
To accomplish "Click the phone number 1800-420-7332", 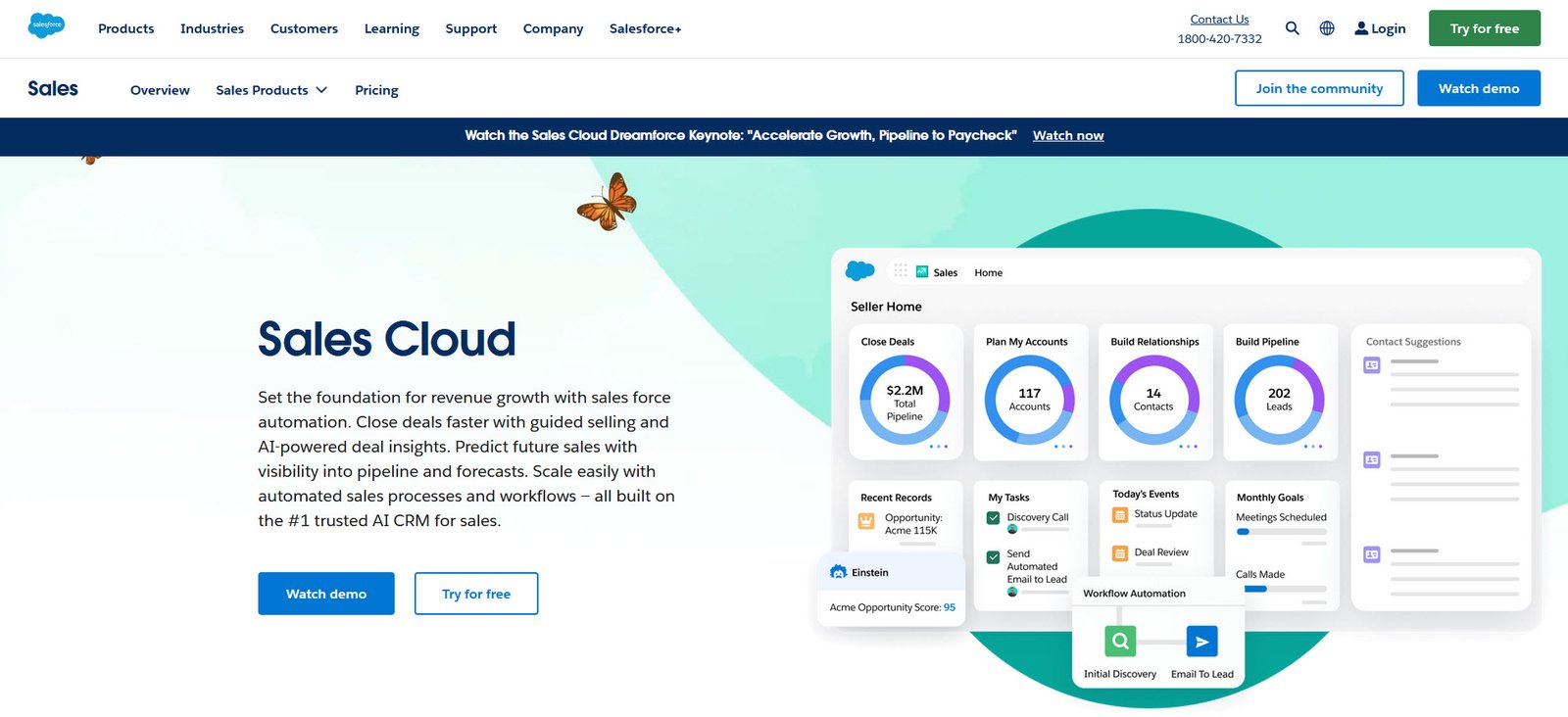I will pos(1219,39).
